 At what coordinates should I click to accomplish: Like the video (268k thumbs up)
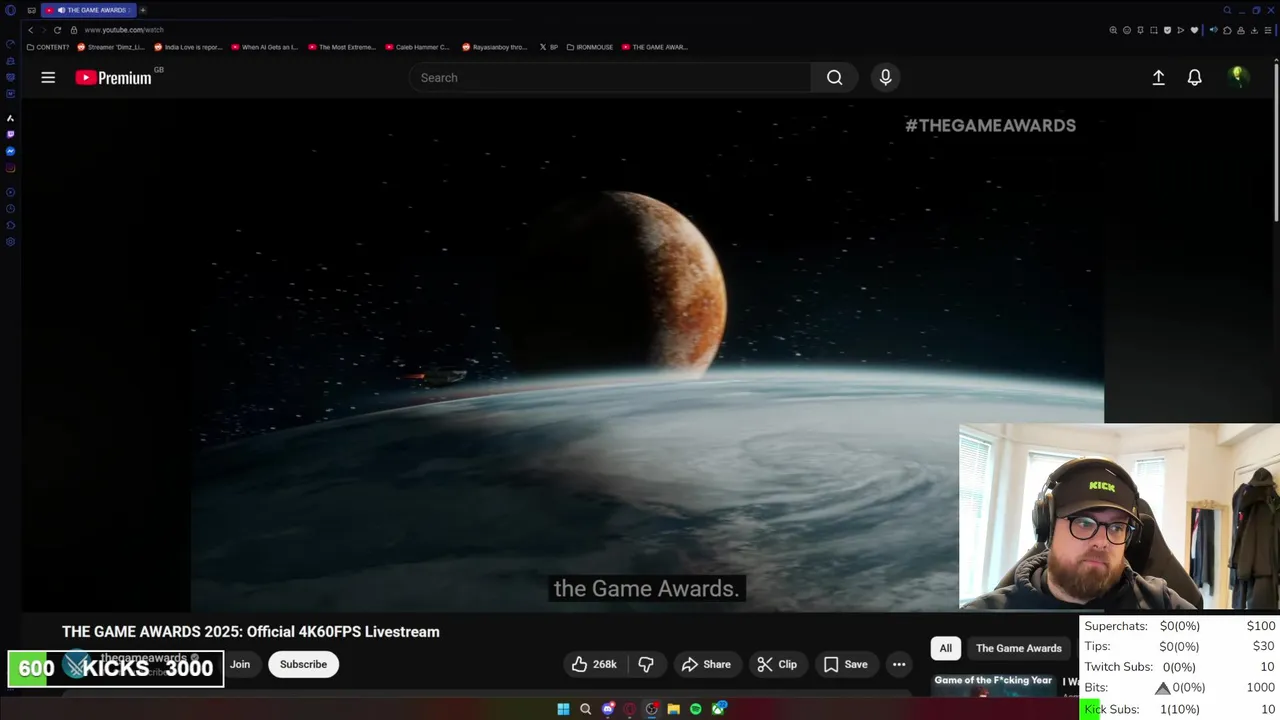(594, 664)
